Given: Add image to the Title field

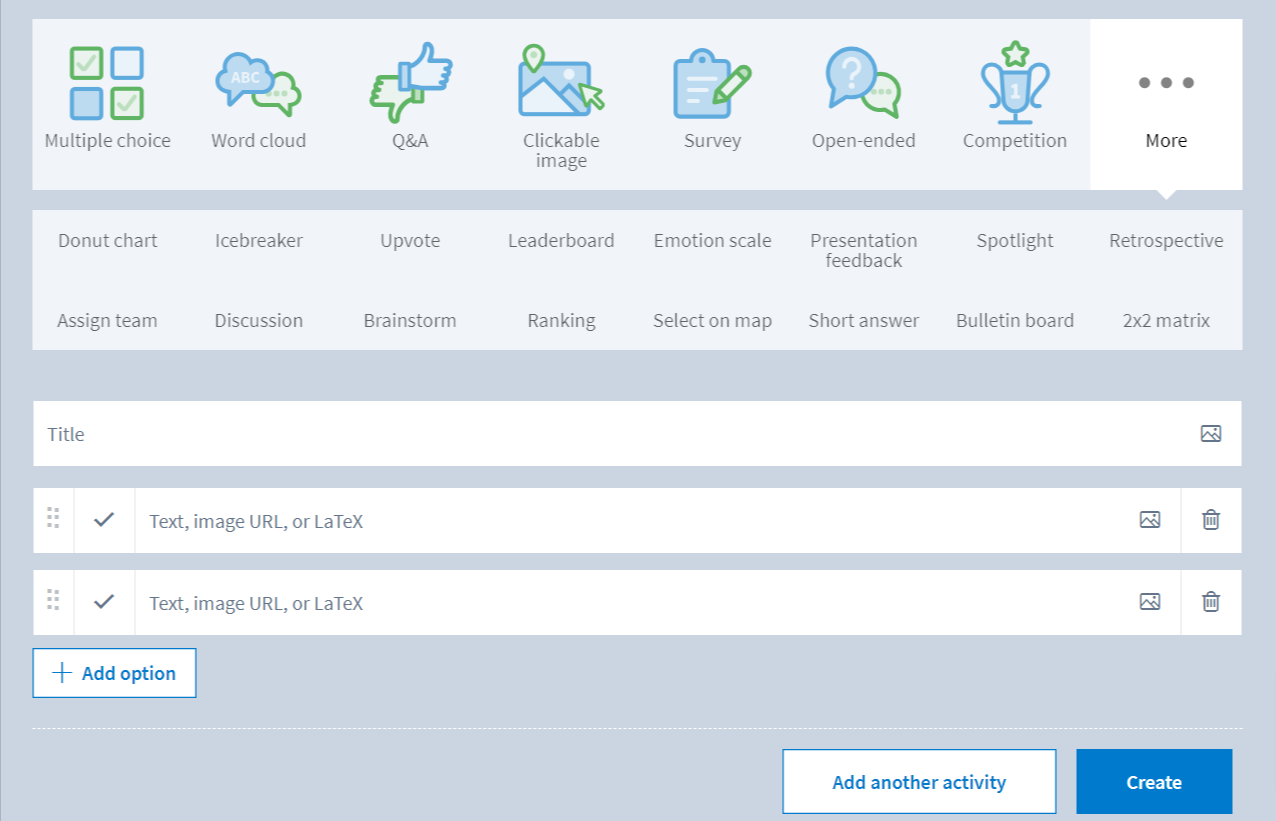Looking at the screenshot, I should (1210, 434).
